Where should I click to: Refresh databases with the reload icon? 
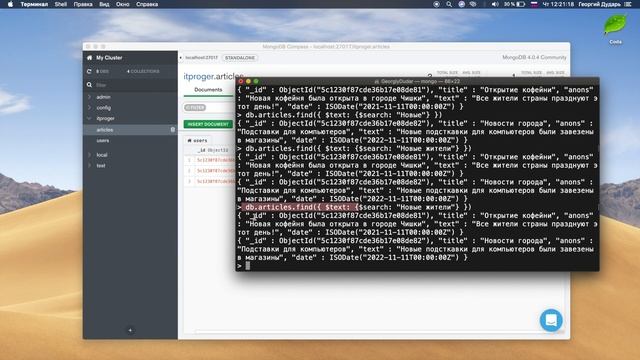[89, 71]
